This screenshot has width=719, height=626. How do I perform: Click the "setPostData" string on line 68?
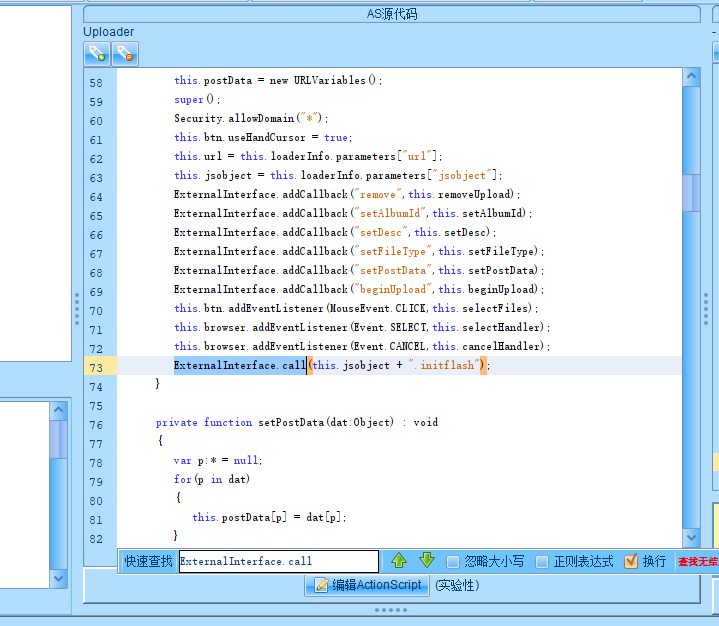[x=393, y=271]
